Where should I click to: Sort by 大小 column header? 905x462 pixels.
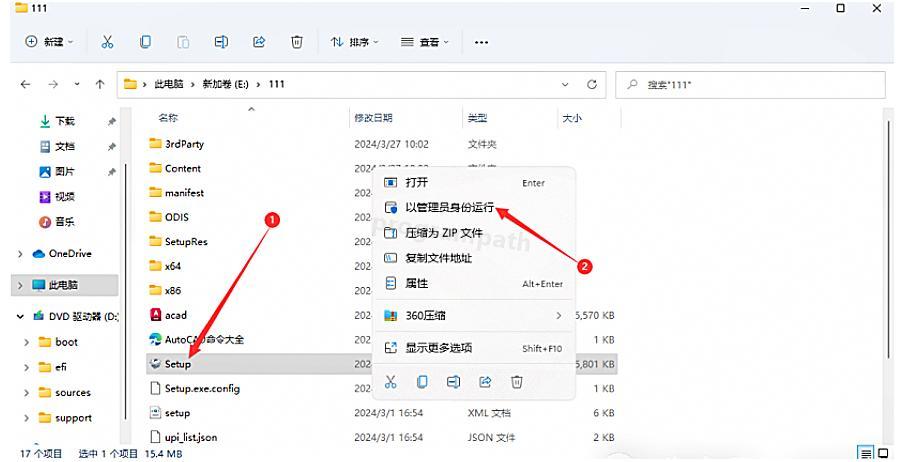click(572, 118)
